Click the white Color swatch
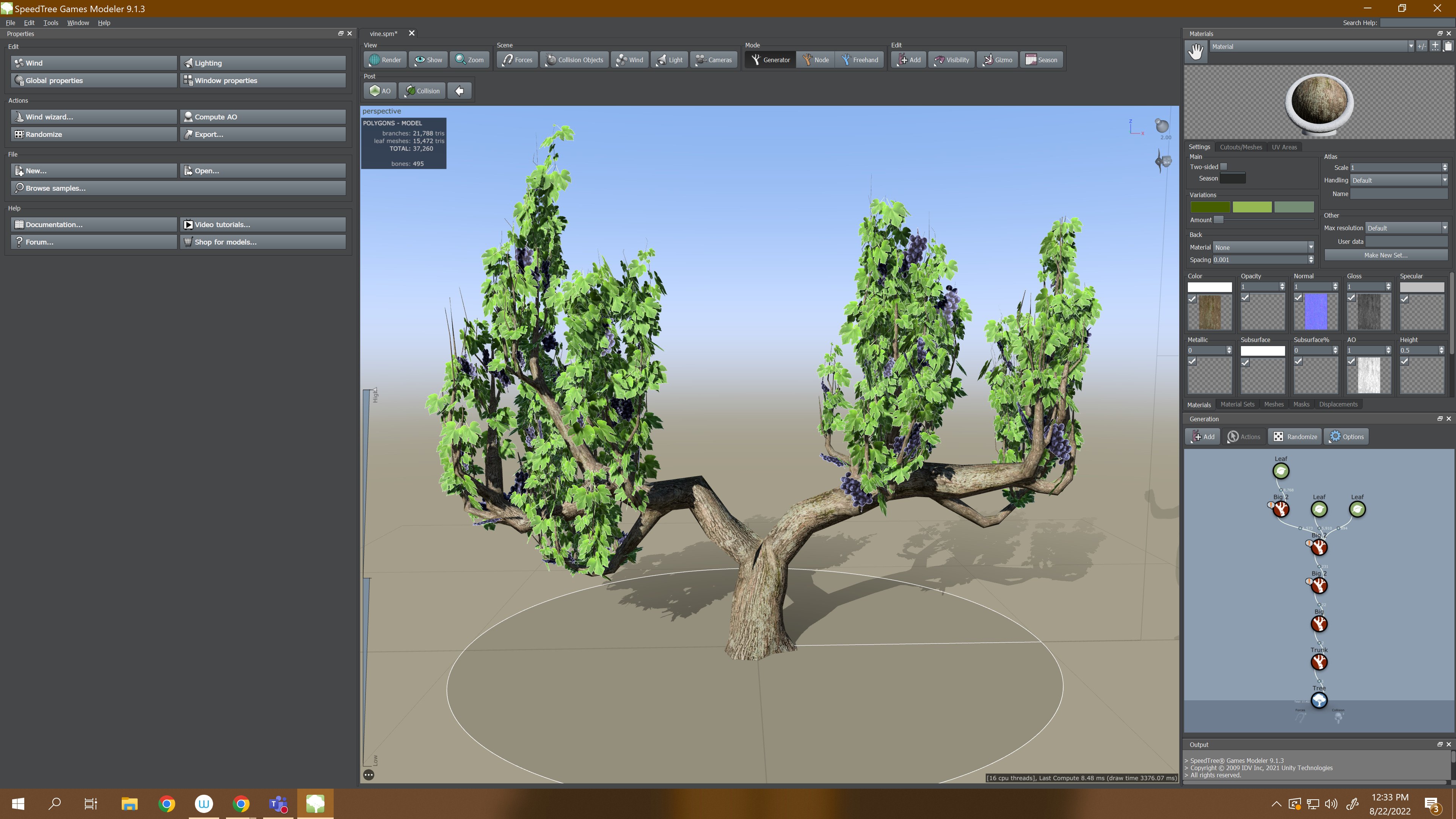The height and width of the screenshot is (819, 1456). 1210,287
